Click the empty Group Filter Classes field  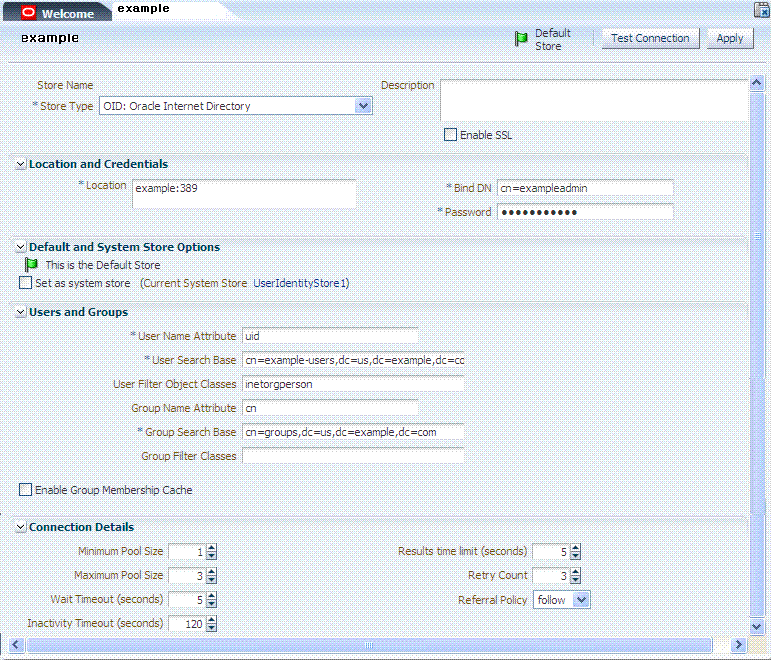[353, 456]
